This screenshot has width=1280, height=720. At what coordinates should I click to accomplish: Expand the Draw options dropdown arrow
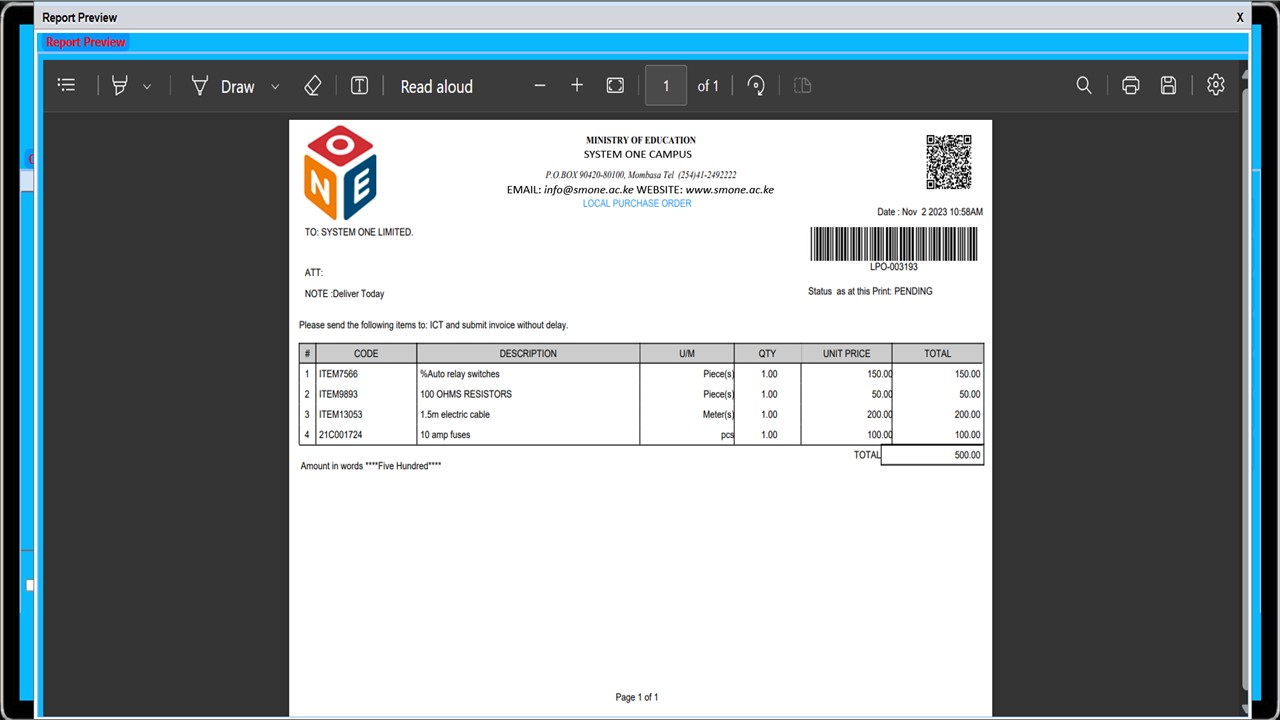[x=275, y=87]
